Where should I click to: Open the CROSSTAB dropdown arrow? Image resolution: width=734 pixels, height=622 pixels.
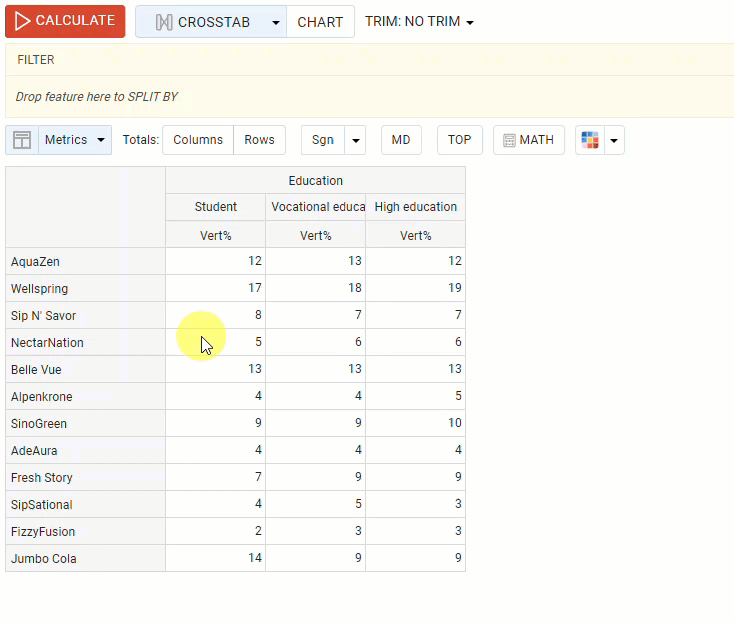[x=275, y=22]
